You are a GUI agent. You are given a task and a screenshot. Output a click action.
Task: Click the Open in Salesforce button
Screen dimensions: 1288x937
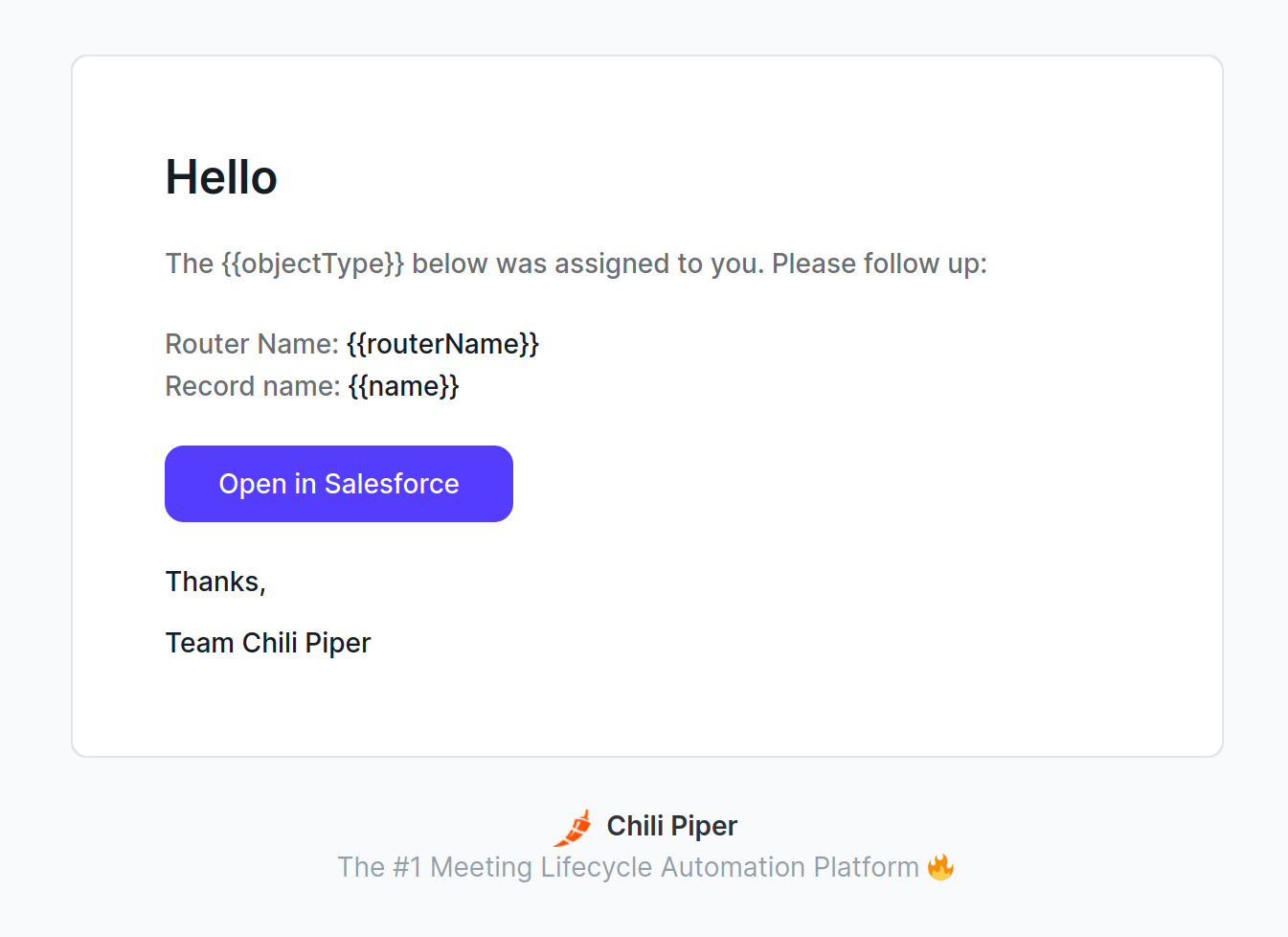click(339, 484)
